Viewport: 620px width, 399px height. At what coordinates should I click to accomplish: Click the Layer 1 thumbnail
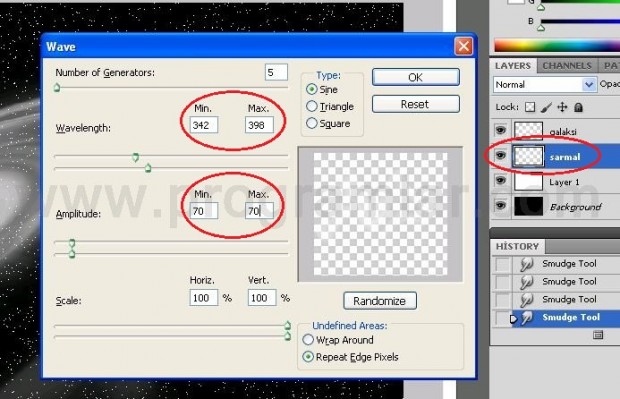point(528,182)
